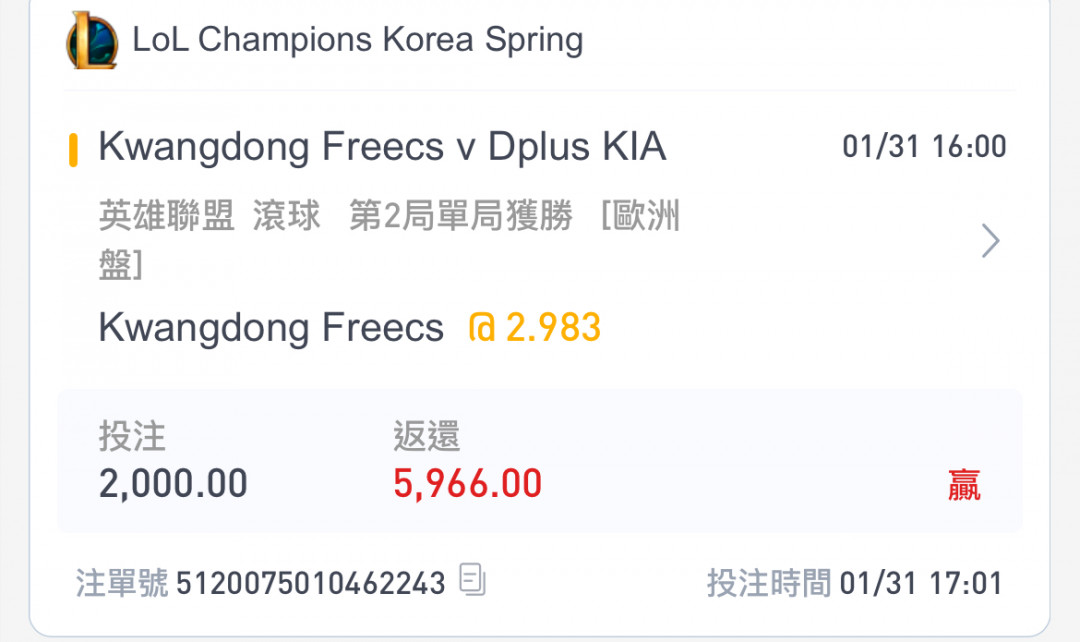Click the yellow marker beside the match title

(x=73, y=148)
